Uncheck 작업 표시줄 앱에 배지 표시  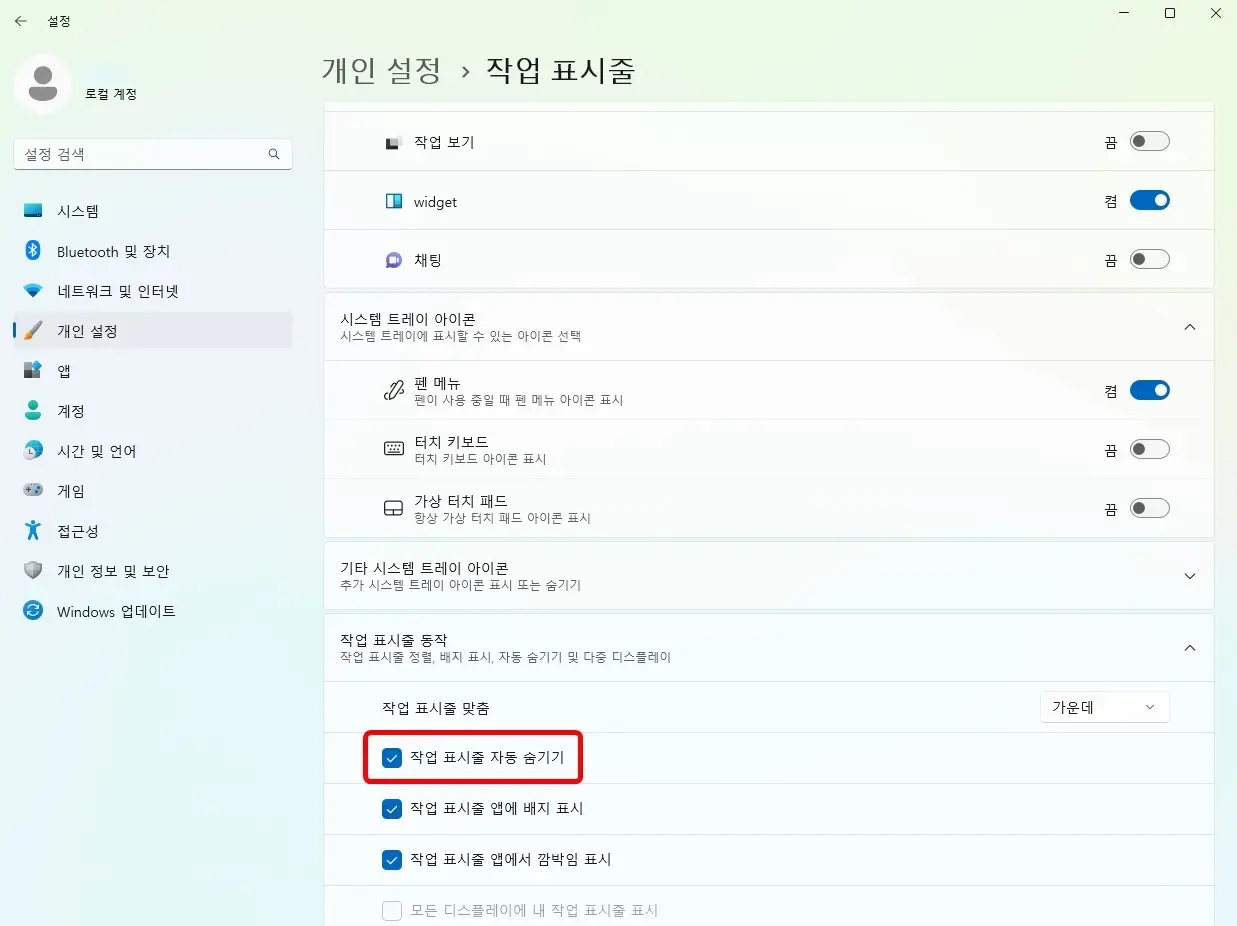pyautogui.click(x=392, y=809)
